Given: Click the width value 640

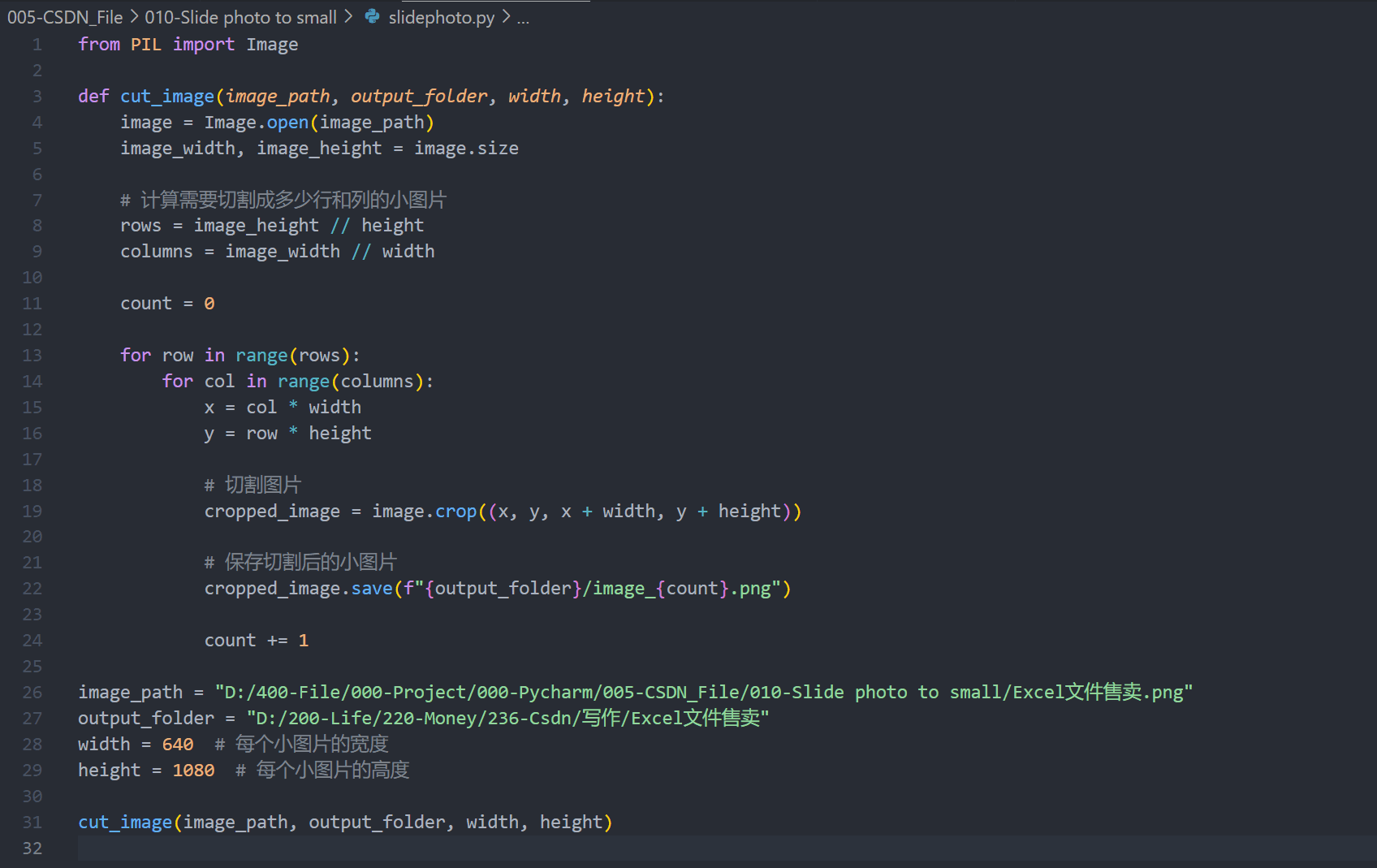Looking at the screenshot, I should [178, 745].
